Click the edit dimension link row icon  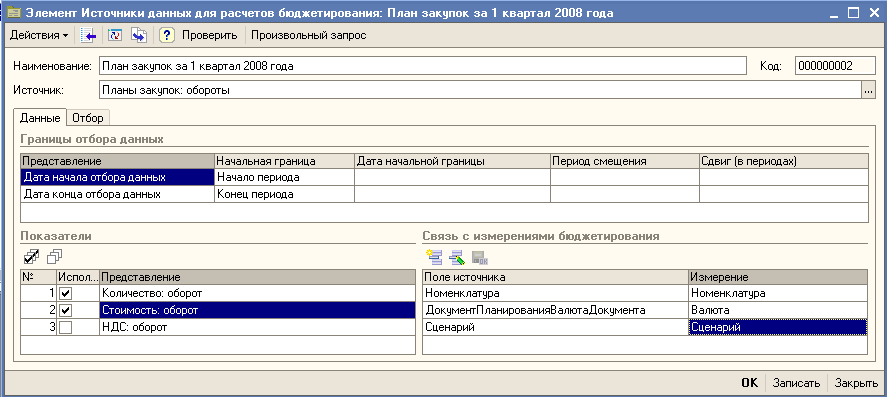click(457, 257)
